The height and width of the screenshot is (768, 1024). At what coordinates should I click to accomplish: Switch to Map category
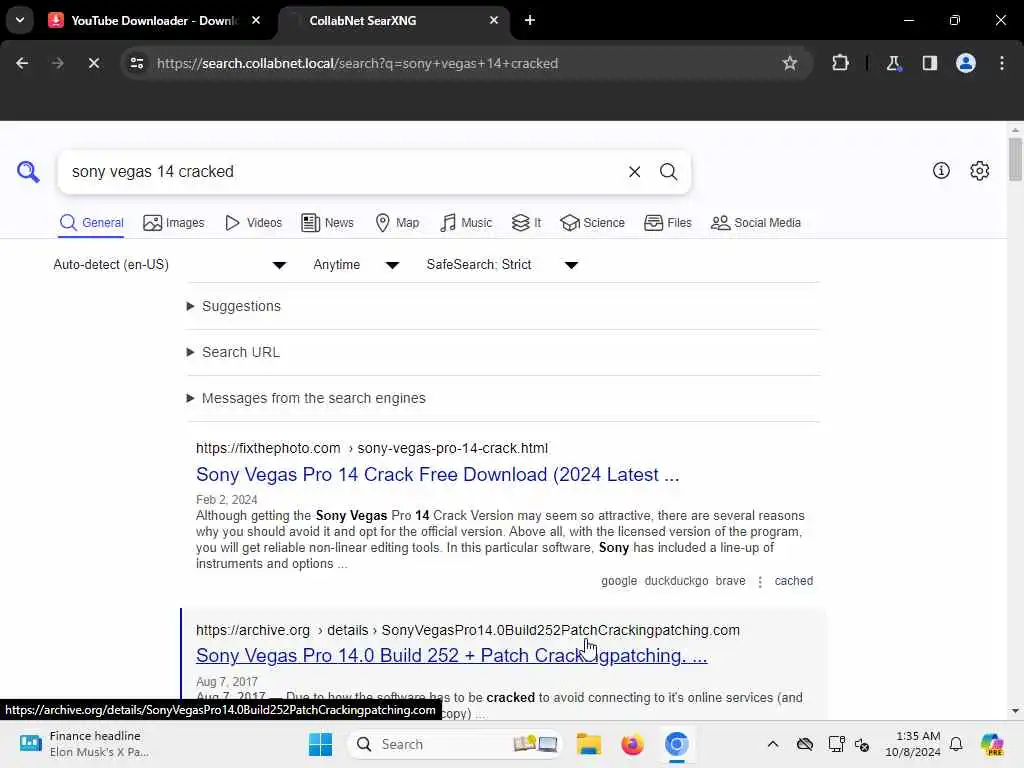[x=397, y=223]
